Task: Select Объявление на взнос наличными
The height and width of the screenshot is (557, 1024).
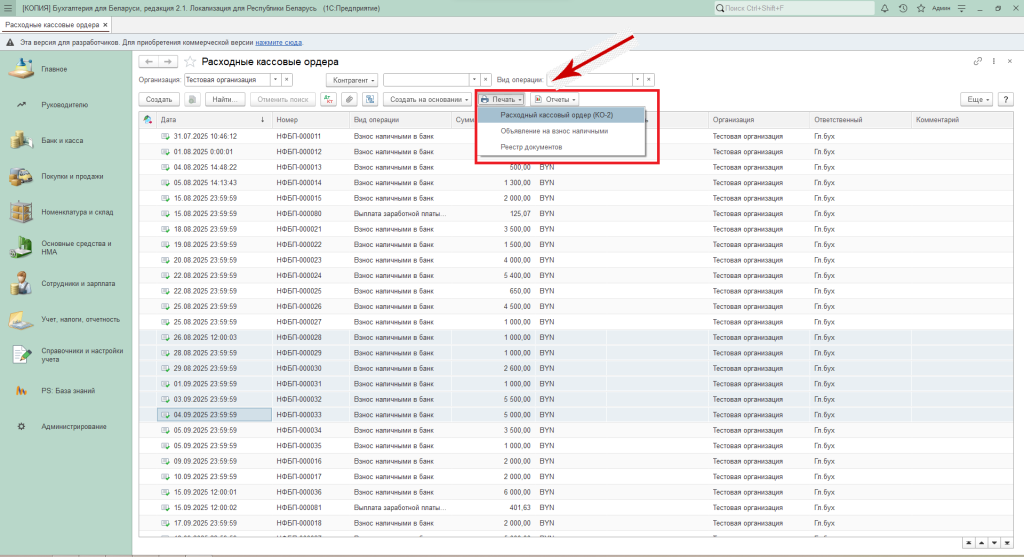Action: click(554, 131)
